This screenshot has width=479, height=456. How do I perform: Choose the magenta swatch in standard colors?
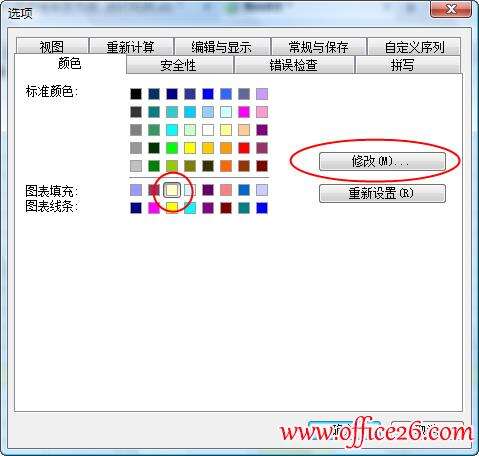[x=244, y=112]
